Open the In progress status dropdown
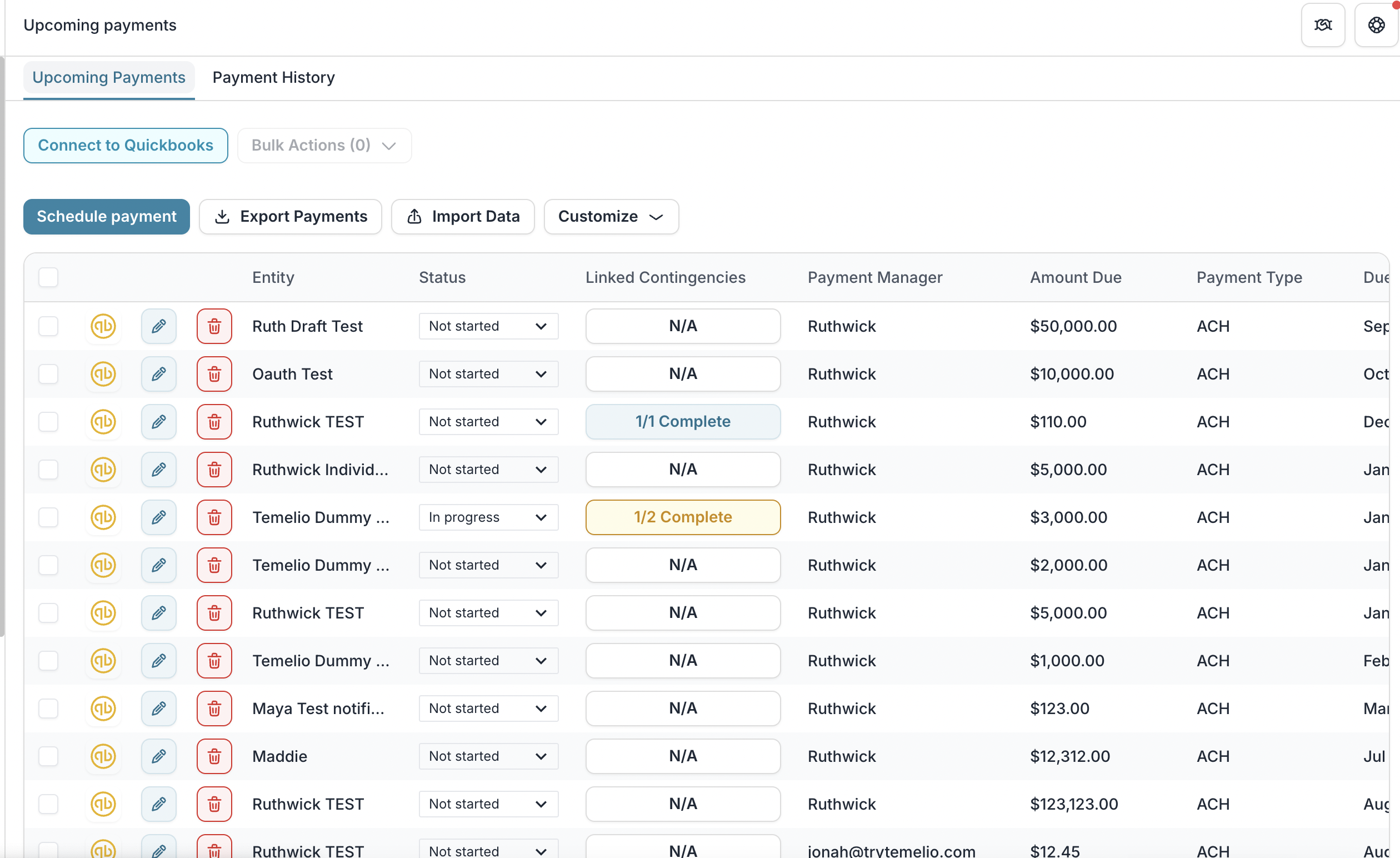 pos(488,517)
